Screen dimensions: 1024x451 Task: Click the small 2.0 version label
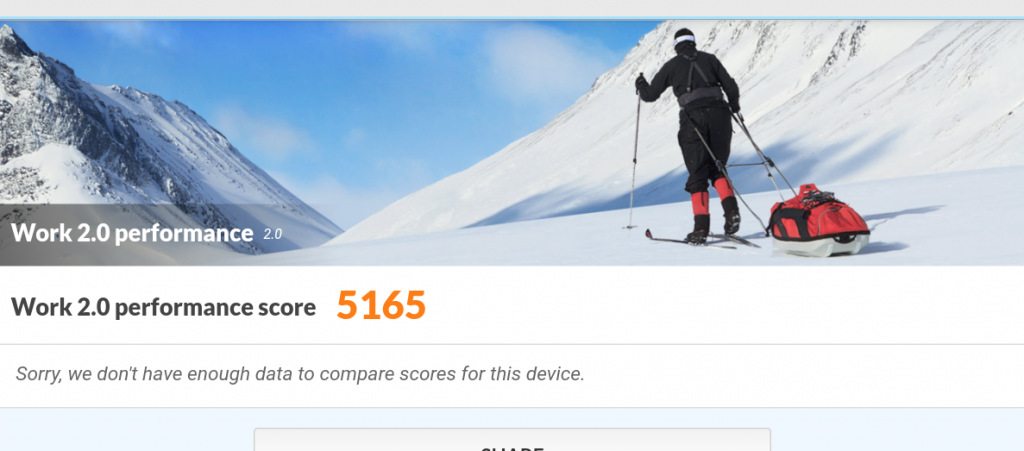click(272, 234)
